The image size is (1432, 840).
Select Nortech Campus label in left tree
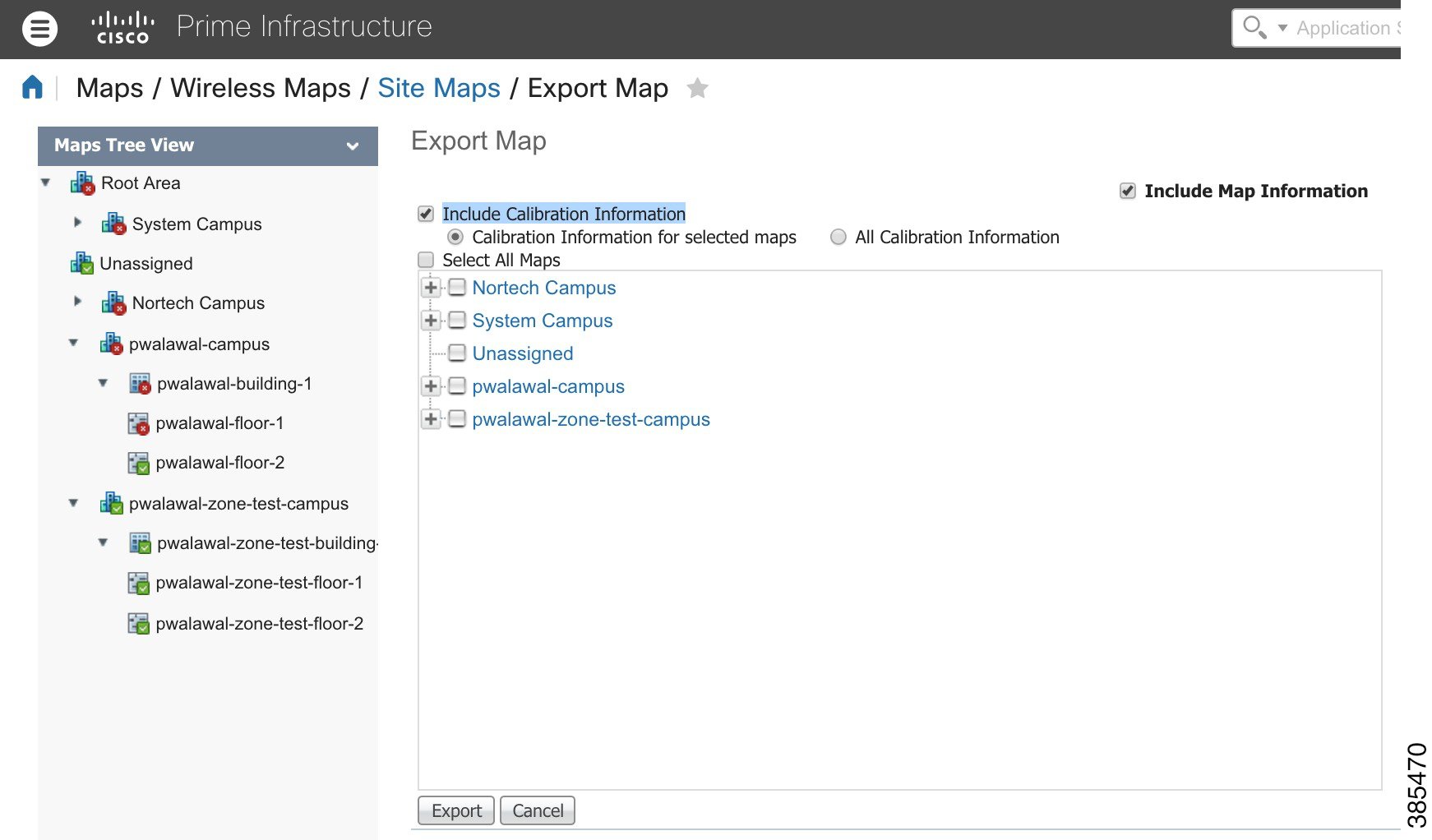click(198, 303)
